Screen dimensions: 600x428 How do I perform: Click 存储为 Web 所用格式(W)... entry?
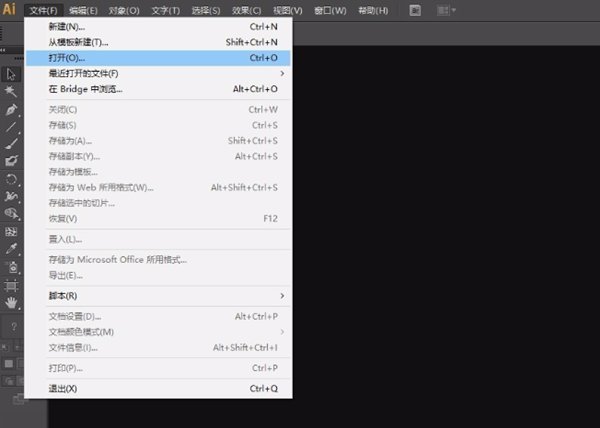(158, 187)
